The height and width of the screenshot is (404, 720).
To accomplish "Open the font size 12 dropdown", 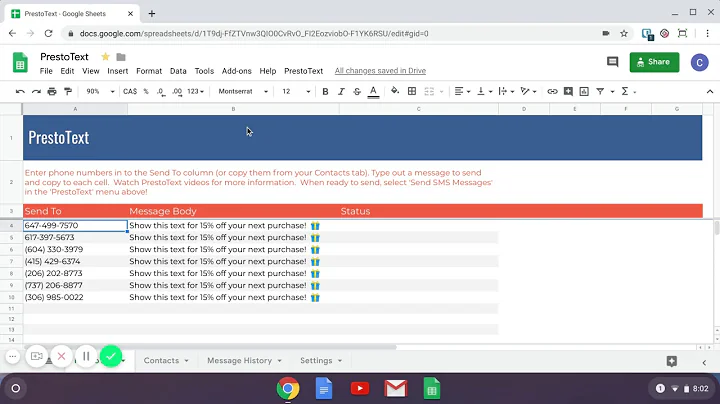I will click(296, 91).
